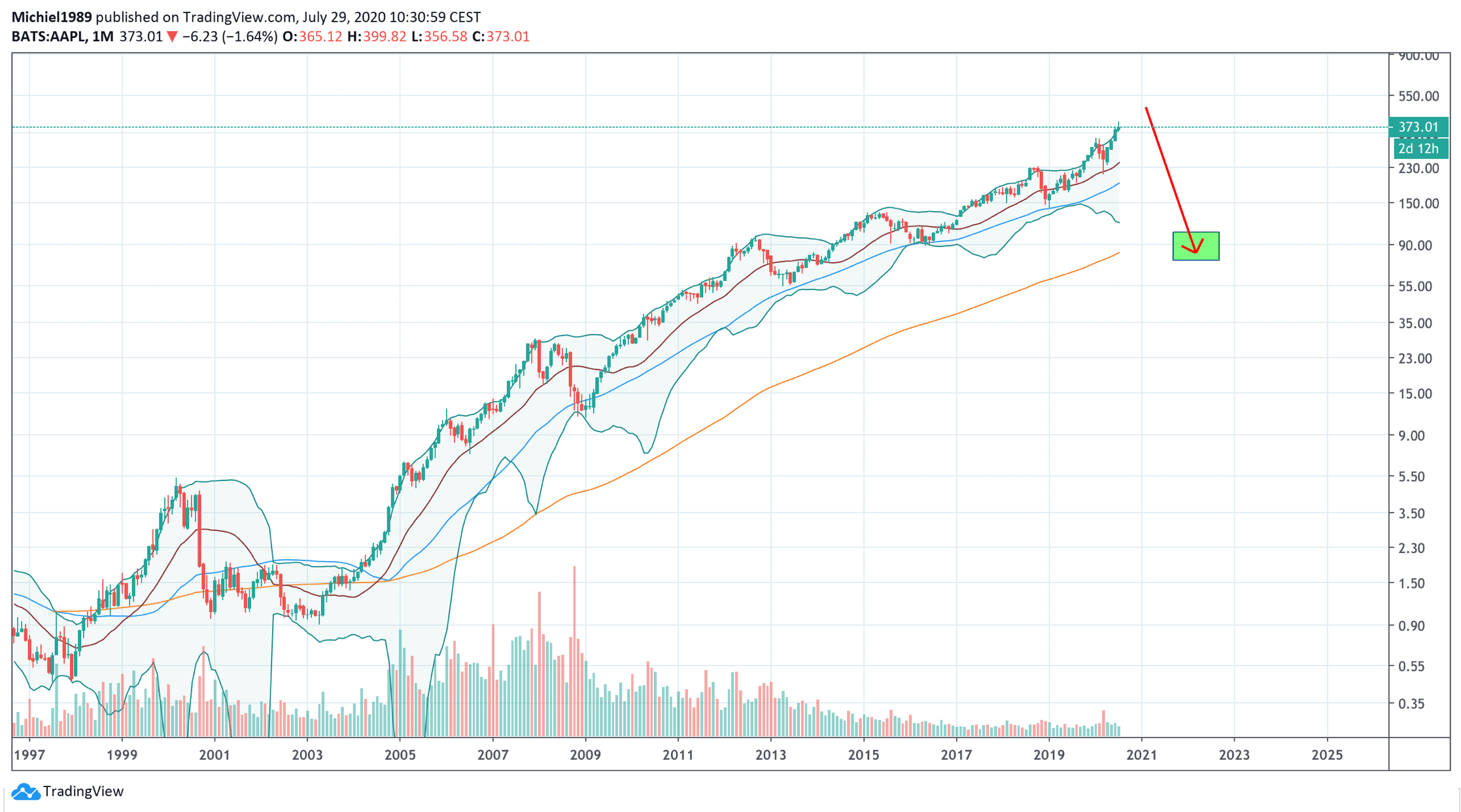This screenshot has height=812, width=1461.
Task: Click the TradingView brand text
Action: pyautogui.click(x=83, y=792)
